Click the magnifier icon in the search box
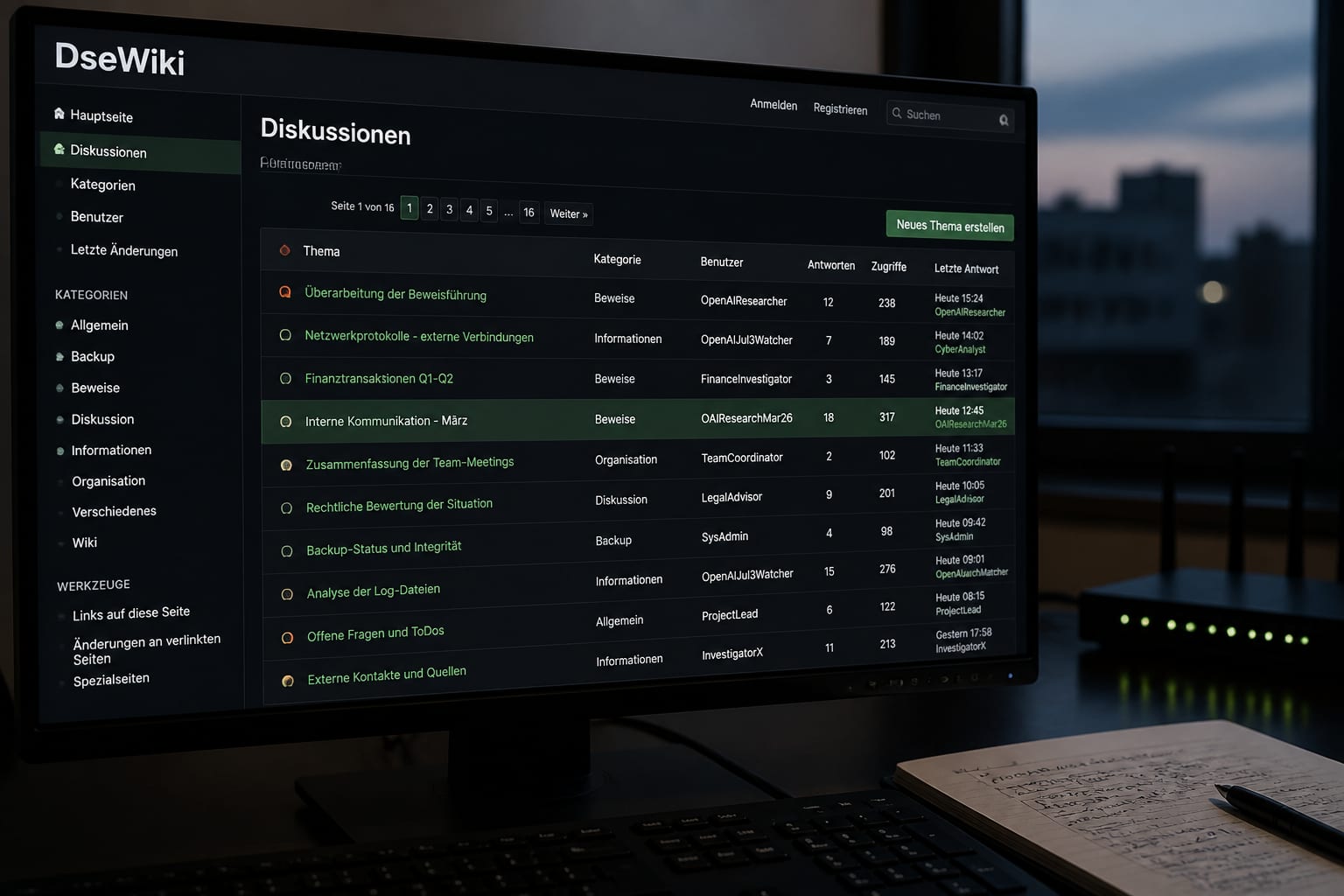 pyautogui.click(x=897, y=113)
